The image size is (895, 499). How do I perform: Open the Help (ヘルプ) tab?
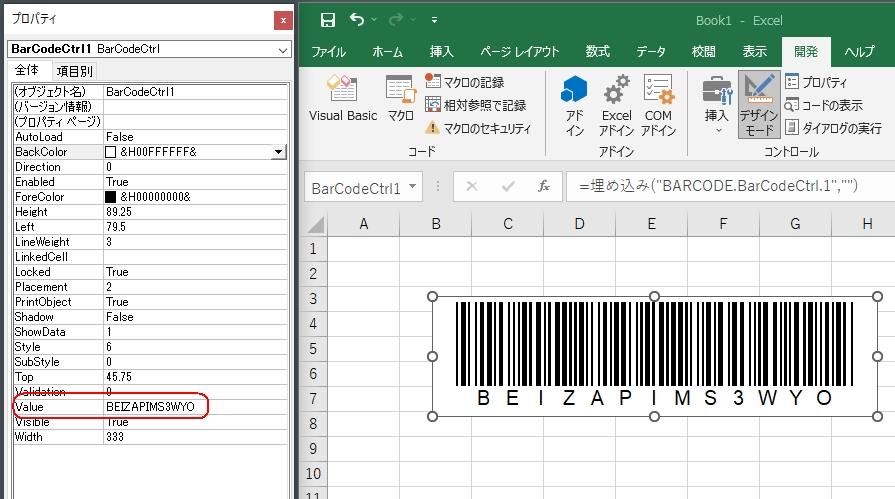pyautogui.click(x=860, y=51)
